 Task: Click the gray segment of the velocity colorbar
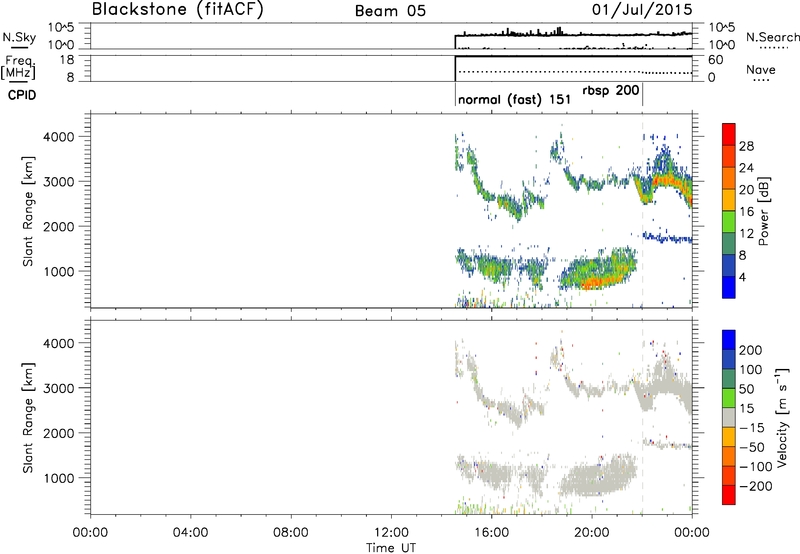click(729, 418)
